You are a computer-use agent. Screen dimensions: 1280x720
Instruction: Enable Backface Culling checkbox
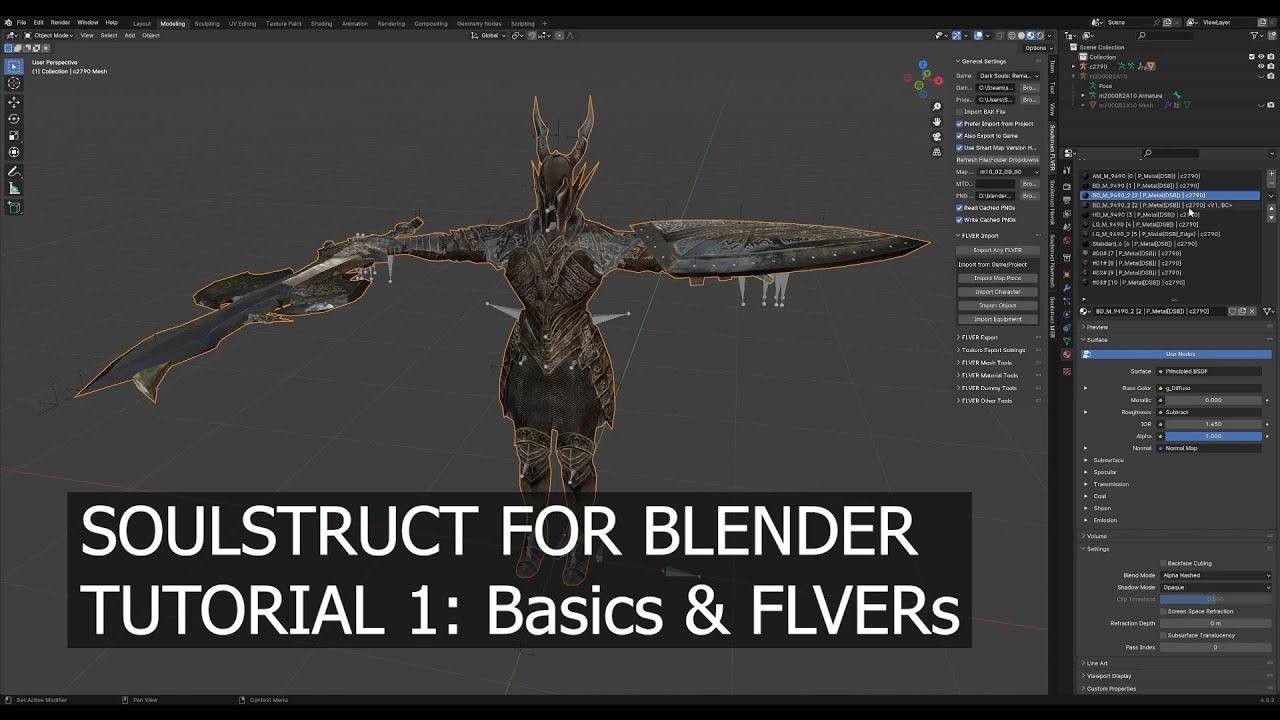pyautogui.click(x=1163, y=563)
